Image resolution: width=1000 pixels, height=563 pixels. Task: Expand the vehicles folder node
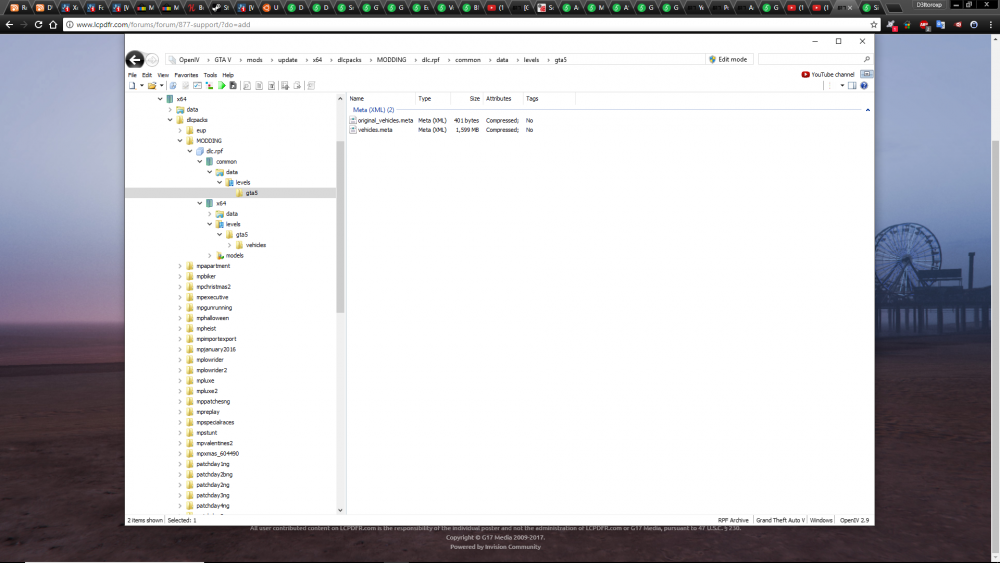pos(230,245)
